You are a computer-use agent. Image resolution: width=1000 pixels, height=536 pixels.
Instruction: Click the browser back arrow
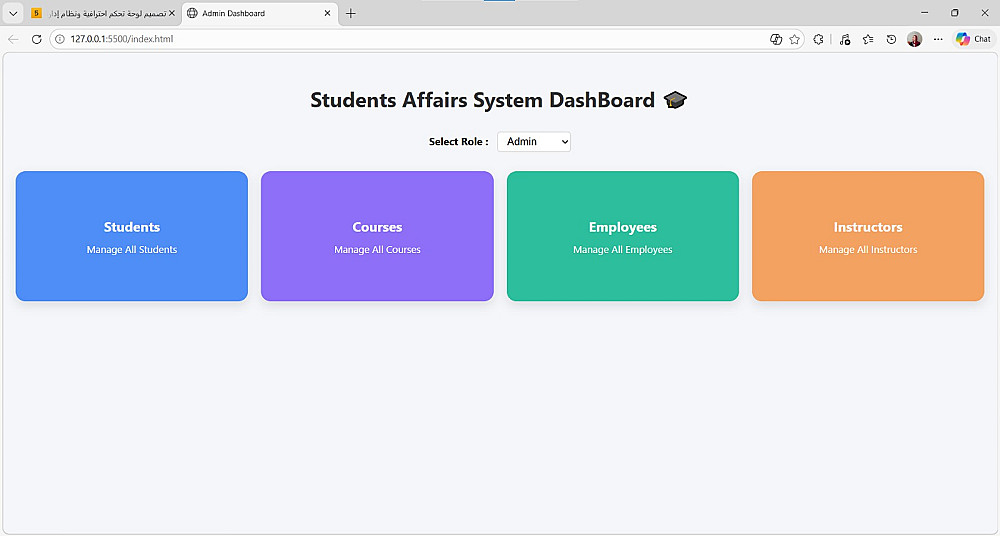coord(13,39)
